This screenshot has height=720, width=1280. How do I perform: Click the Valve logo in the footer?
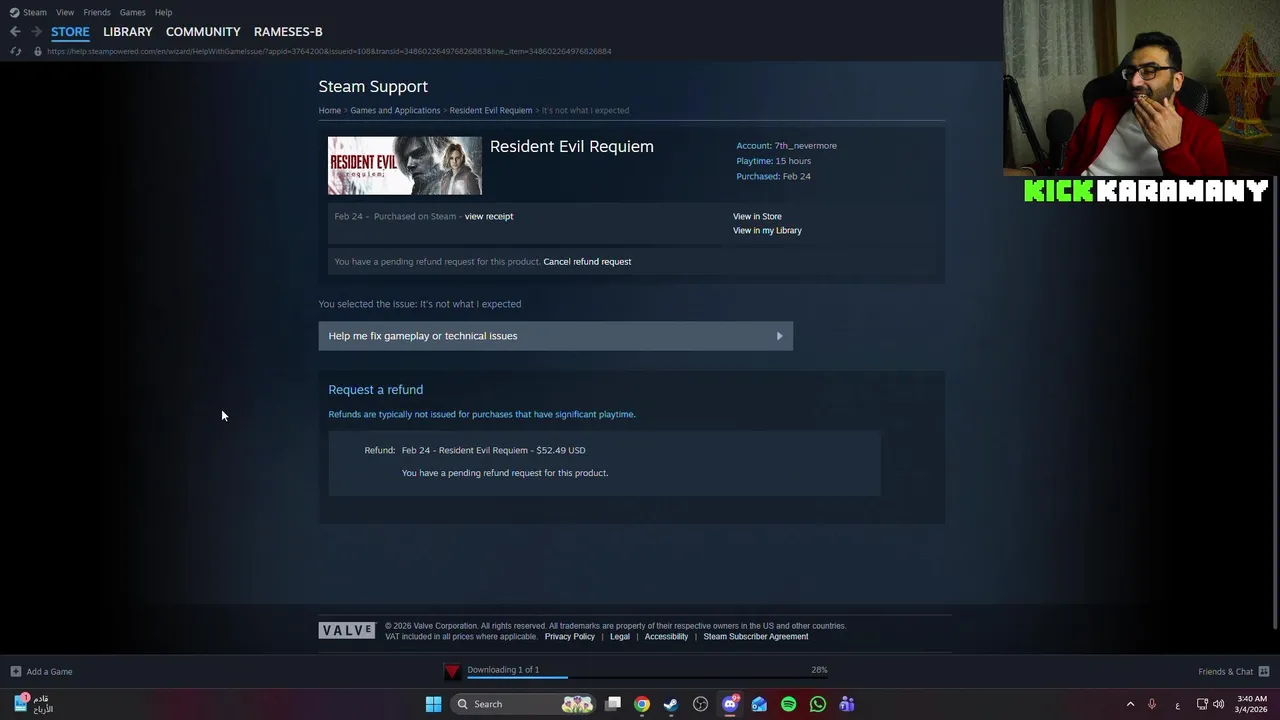[347, 630]
